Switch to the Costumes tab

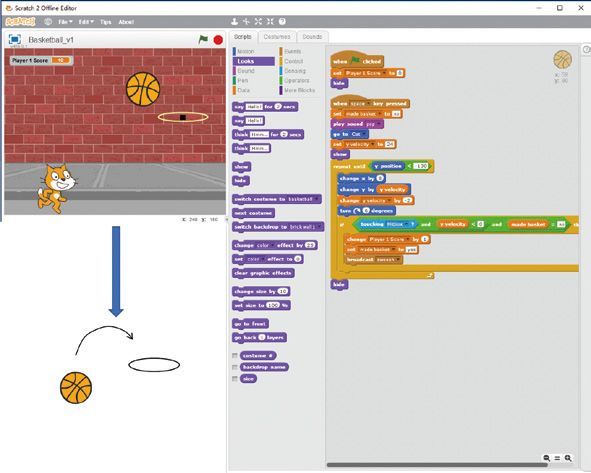277,37
